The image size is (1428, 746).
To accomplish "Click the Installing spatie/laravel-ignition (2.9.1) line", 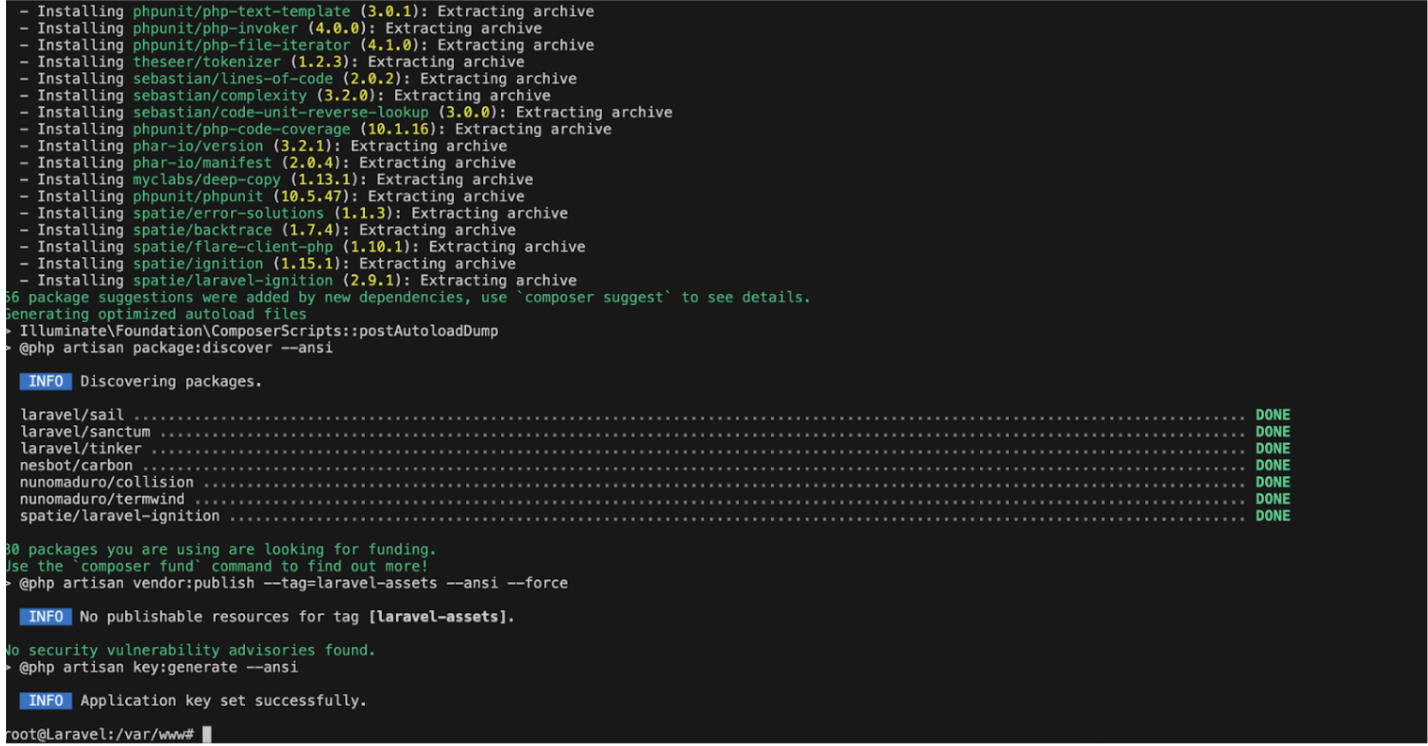I will pos(297,281).
